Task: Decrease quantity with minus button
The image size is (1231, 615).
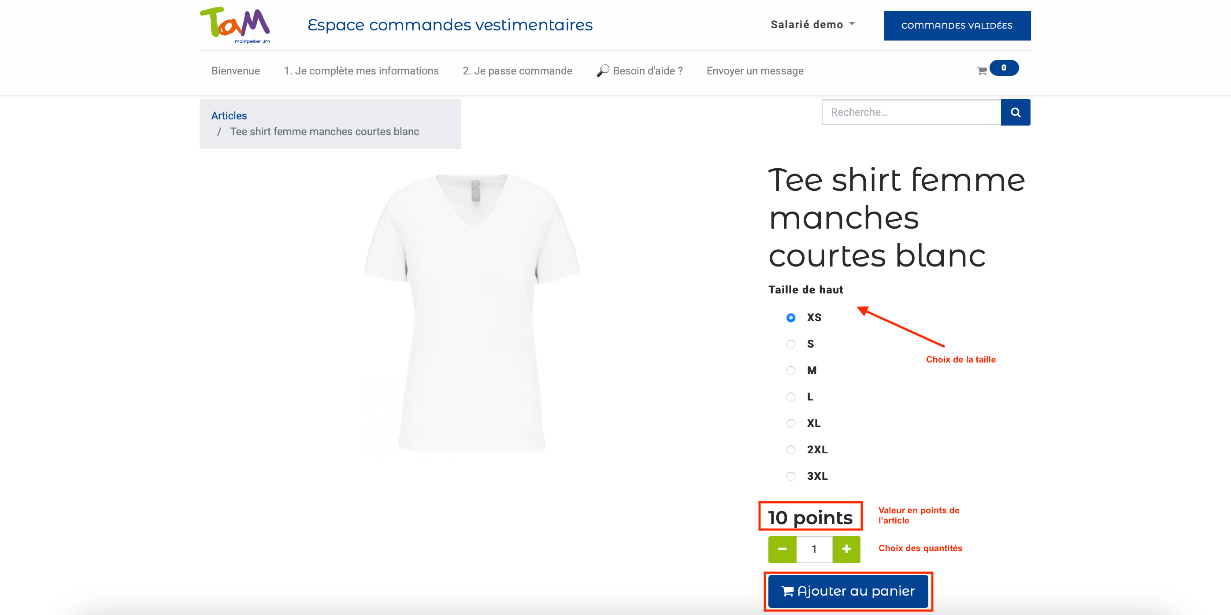Action: tap(782, 549)
